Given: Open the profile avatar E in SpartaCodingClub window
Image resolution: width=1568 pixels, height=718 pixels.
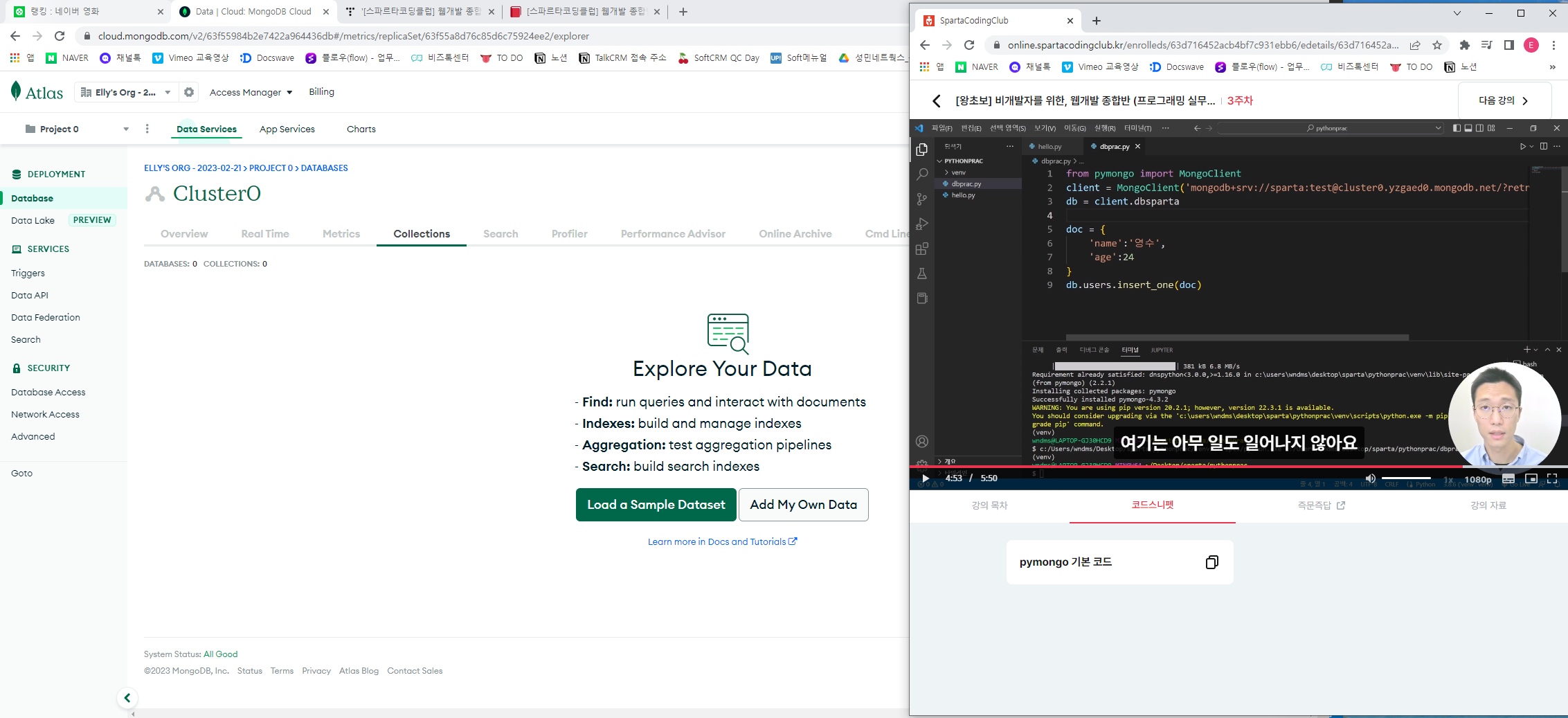Looking at the screenshot, I should (1531, 45).
